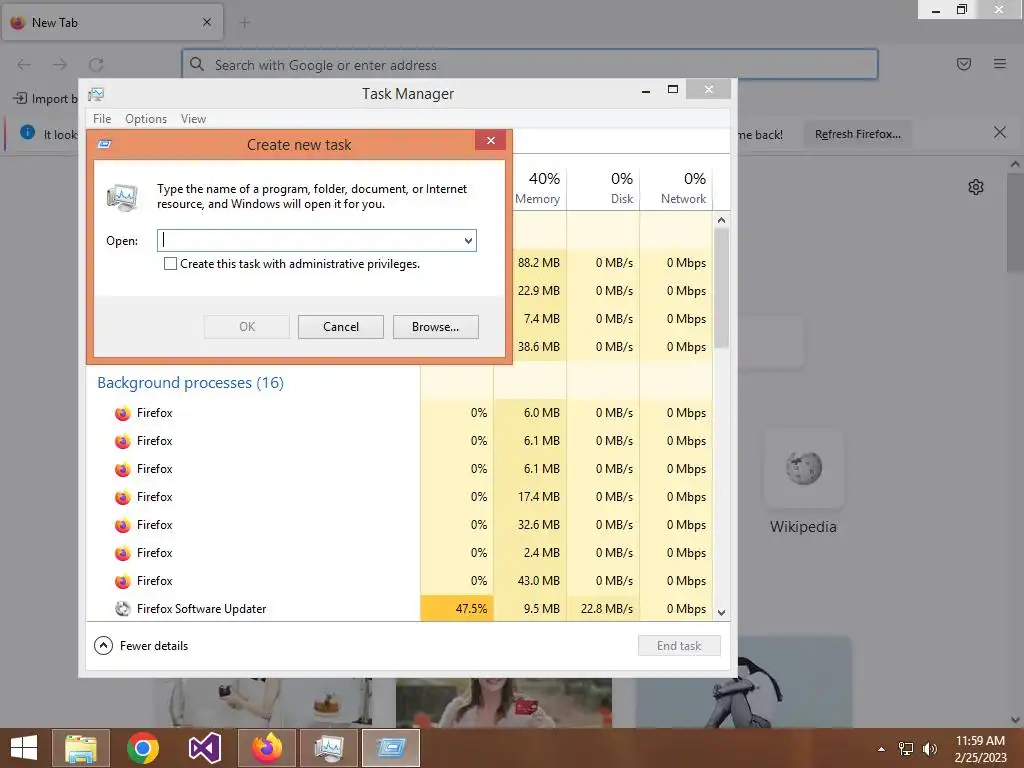This screenshot has width=1024, height=768.
Task: Select the New Tab tab in Firefox
Action: coord(112,22)
